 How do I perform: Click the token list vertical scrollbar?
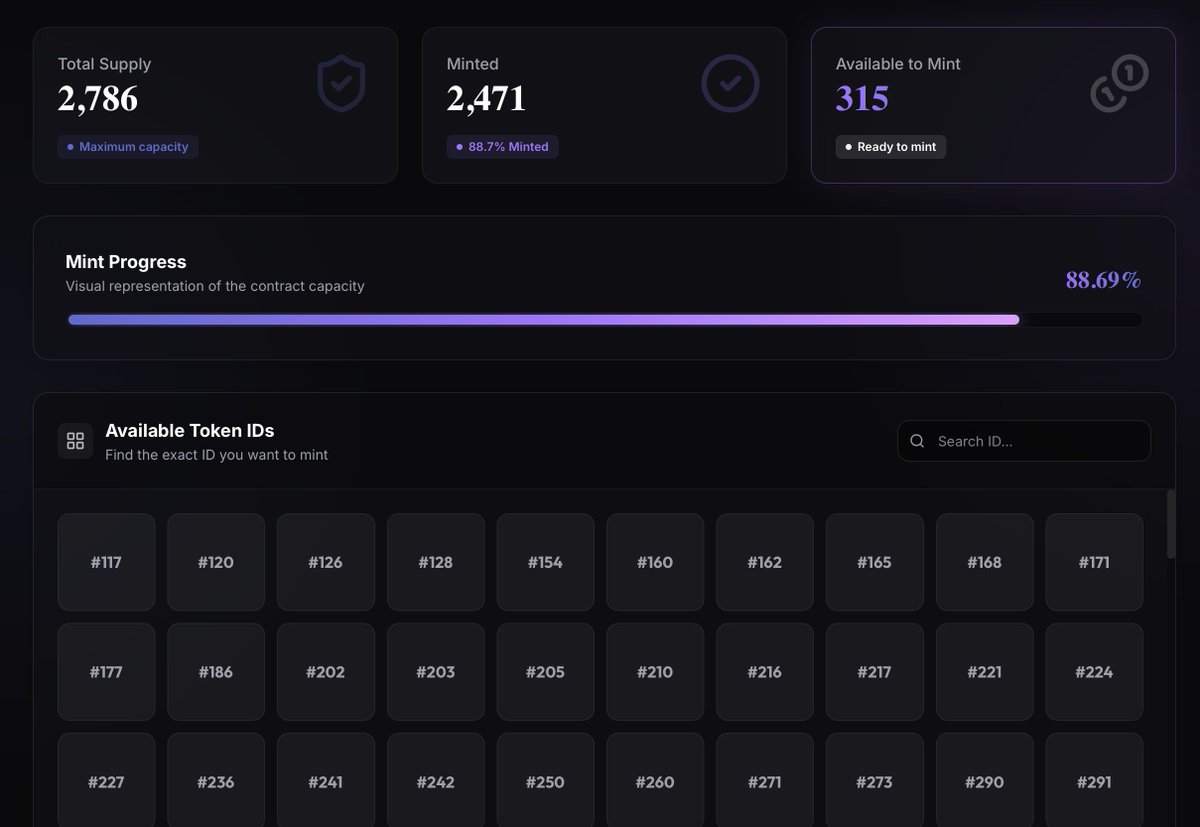tap(1171, 524)
